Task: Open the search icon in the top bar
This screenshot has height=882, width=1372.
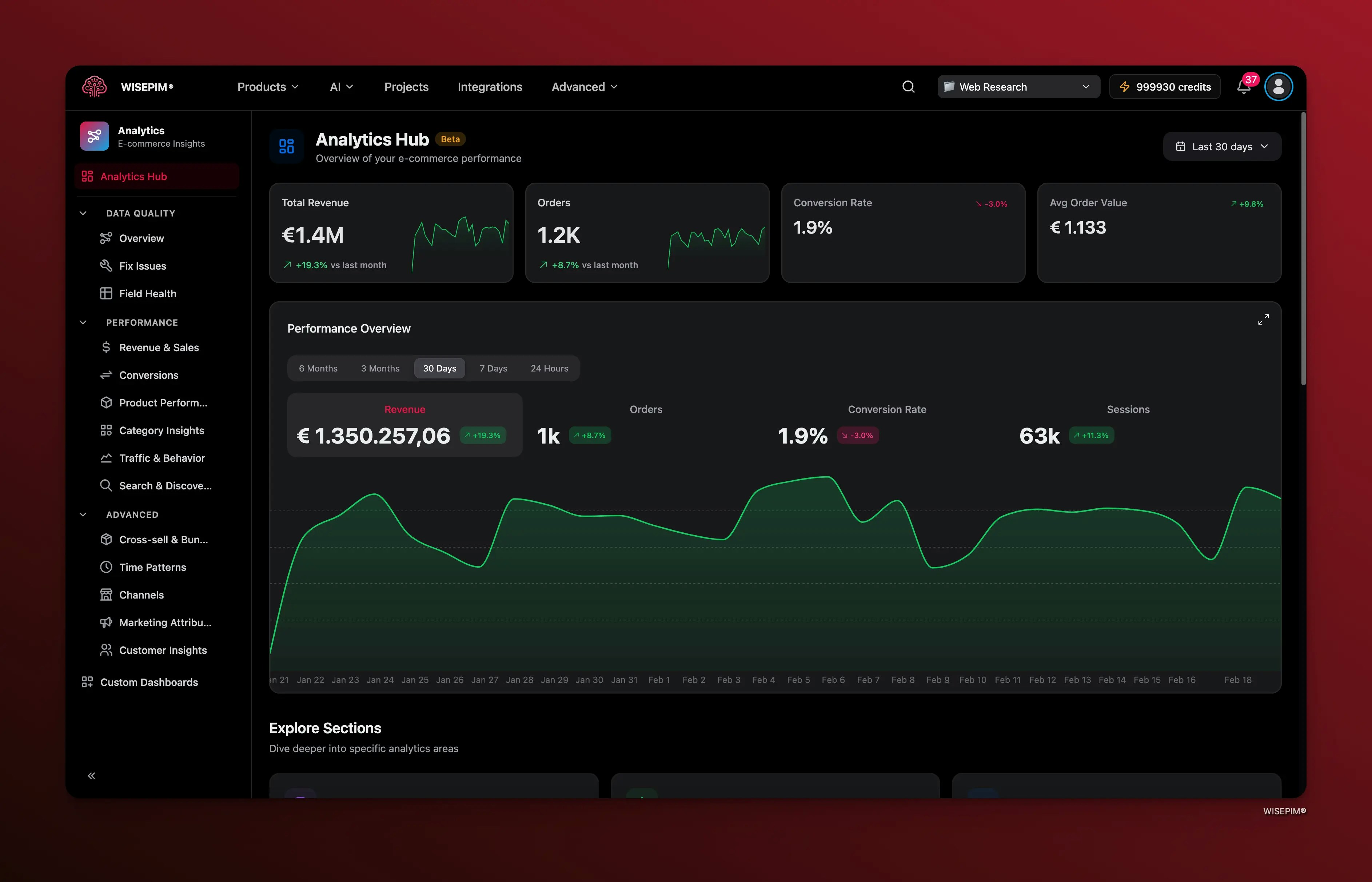Action: point(908,87)
